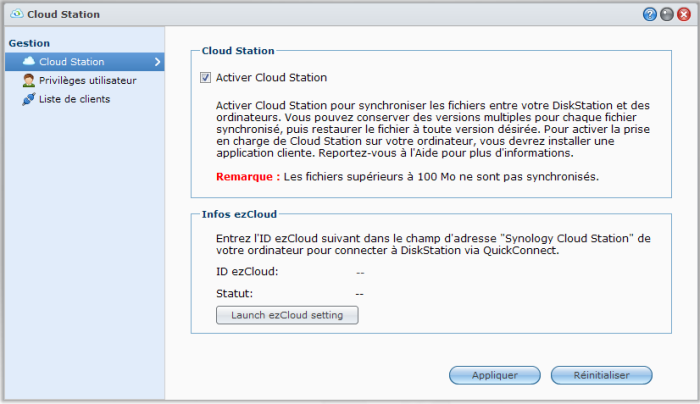Click the Réinitialiser button
This screenshot has width=700, height=404.
click(x=601, y=375)
